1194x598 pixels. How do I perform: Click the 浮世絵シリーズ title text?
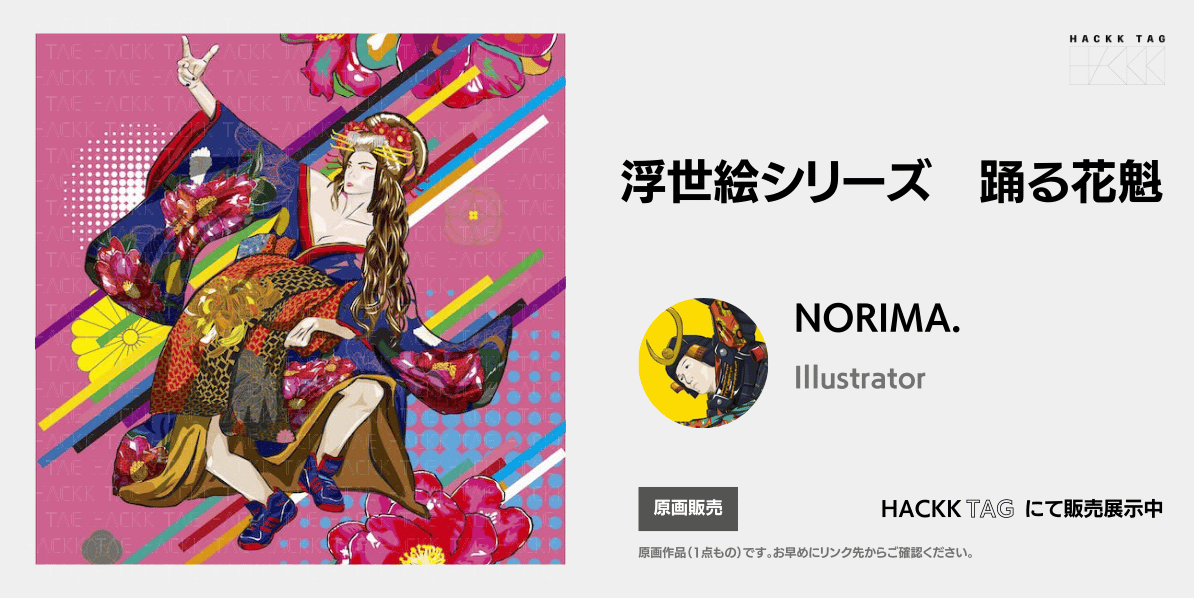point(774,181)
